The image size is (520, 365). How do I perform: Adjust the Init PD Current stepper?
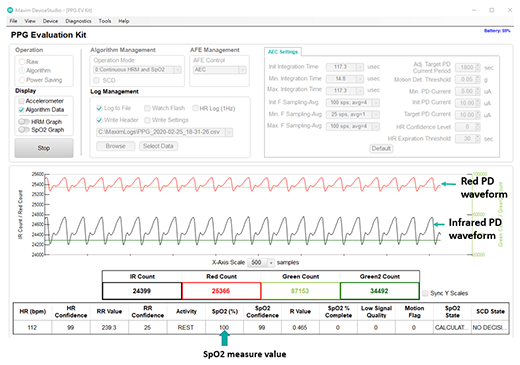tap(478, 103)
